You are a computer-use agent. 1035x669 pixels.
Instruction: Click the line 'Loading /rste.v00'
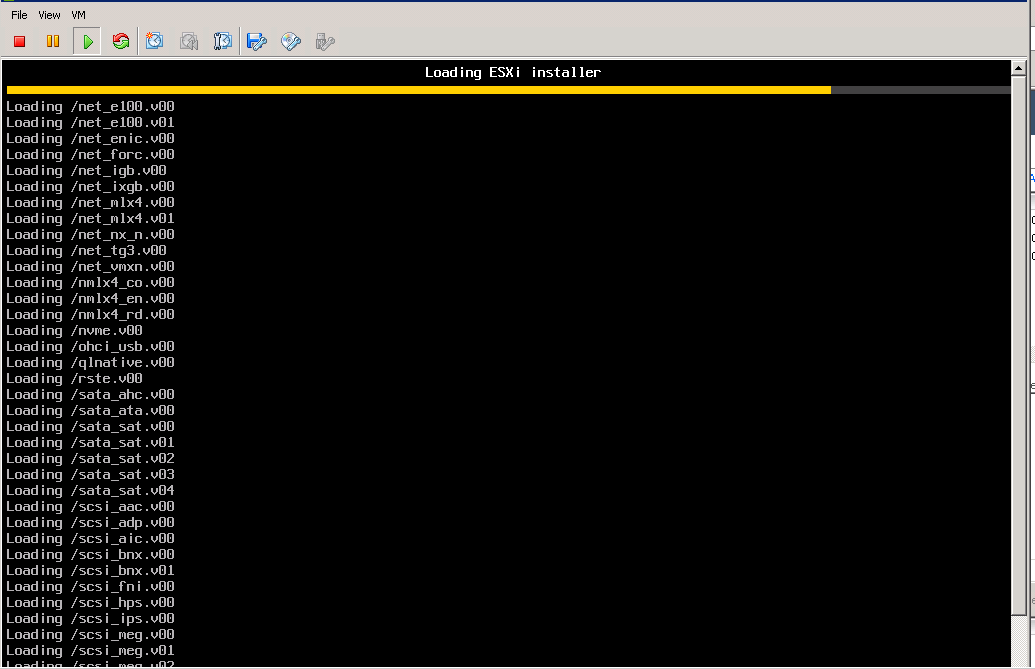coord(75,378)
